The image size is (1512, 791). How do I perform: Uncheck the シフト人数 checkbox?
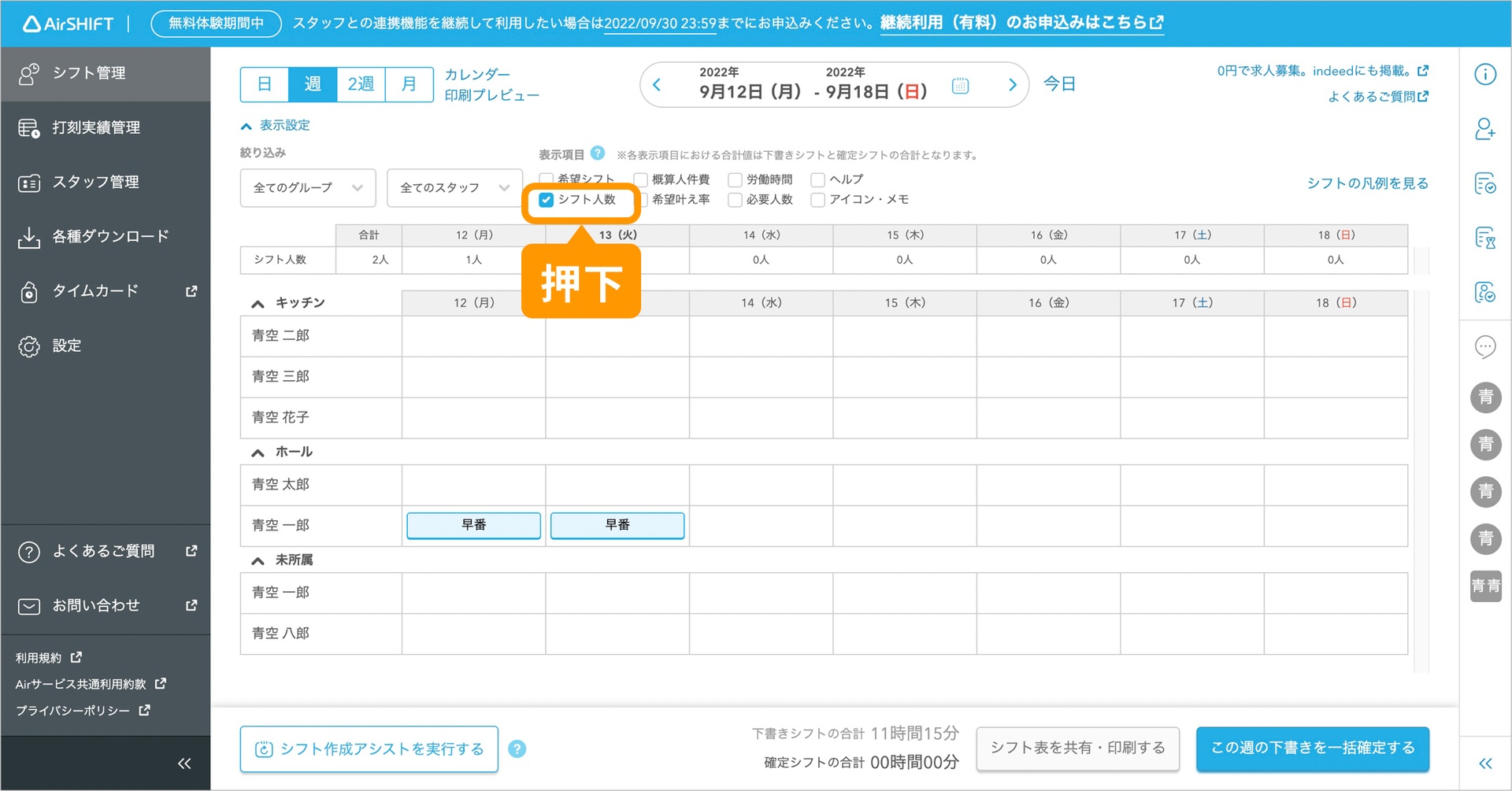coord(546,200)
